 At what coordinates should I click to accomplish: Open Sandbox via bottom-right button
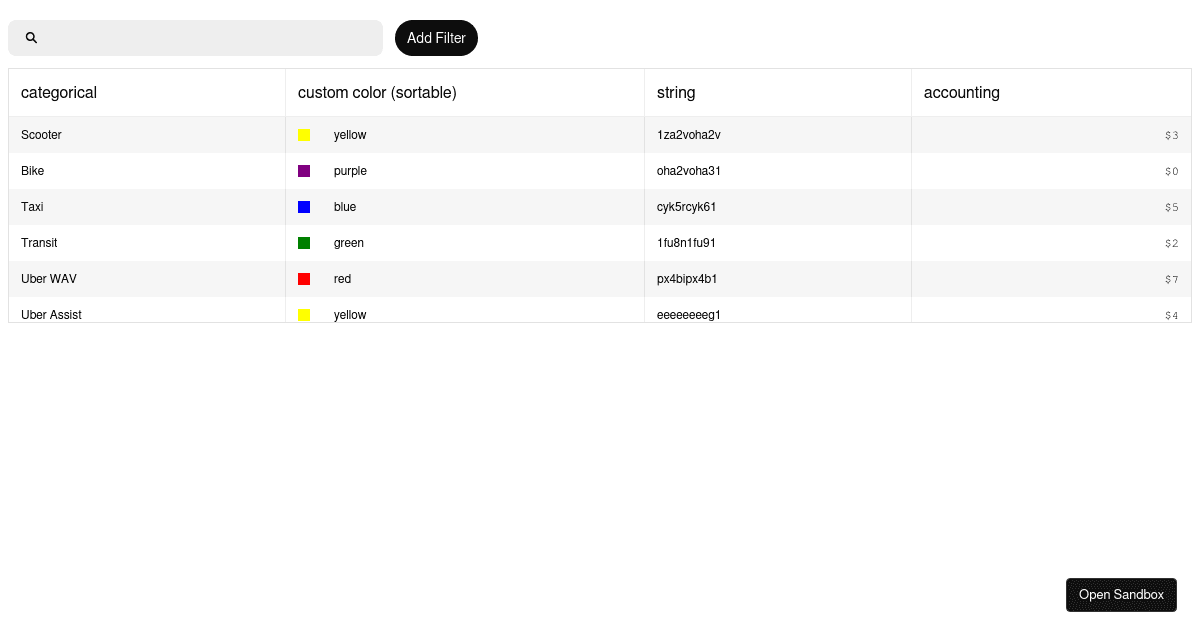click(x=1121, y=595)
